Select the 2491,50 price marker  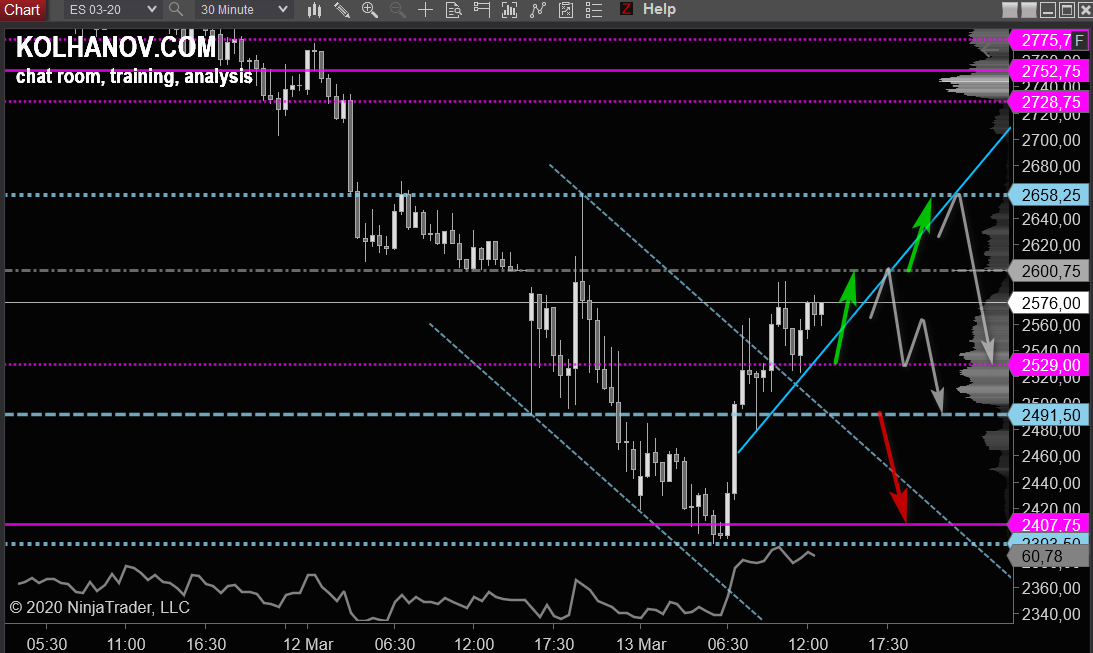[x=1050, y=415]
